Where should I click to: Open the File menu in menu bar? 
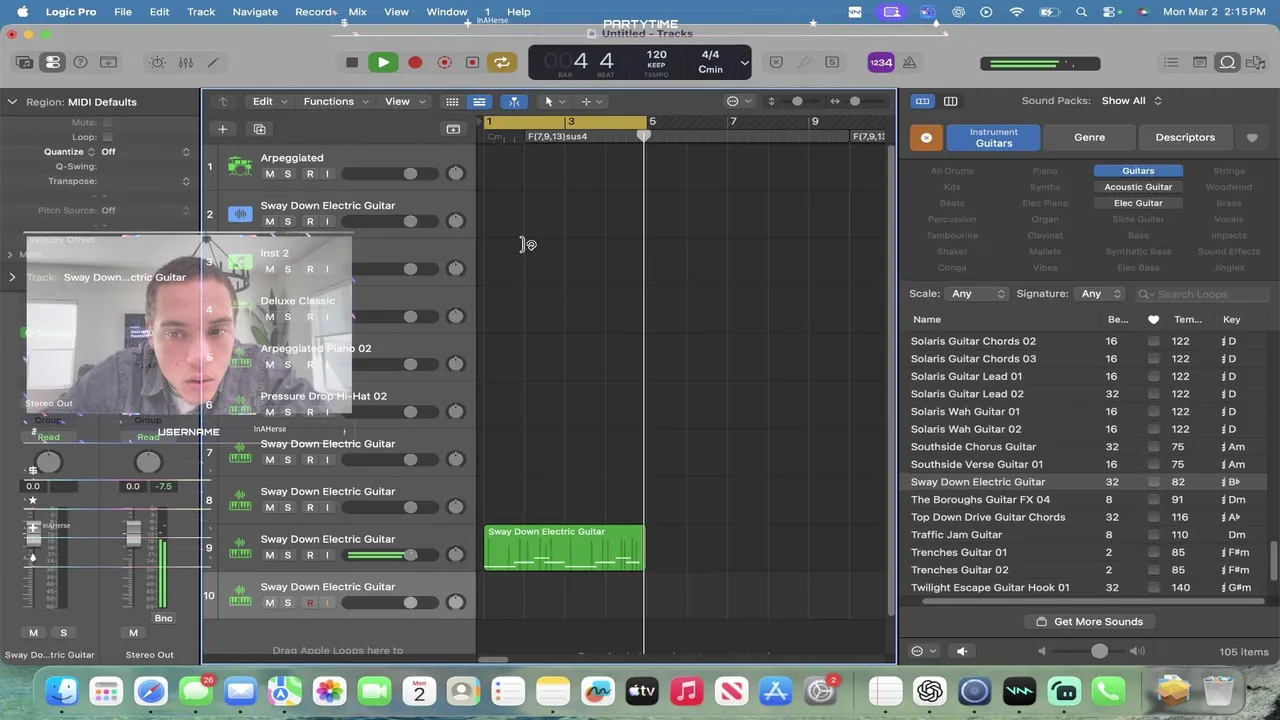tap(123, 12)
